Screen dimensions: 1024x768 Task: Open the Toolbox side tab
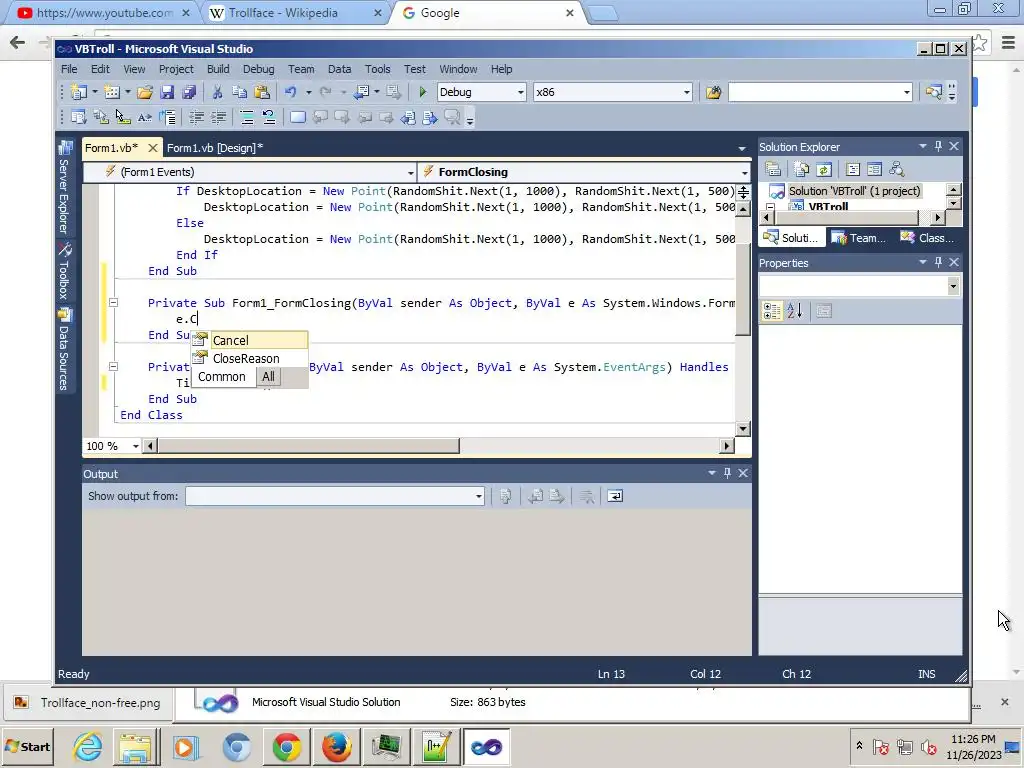[x=65, y=271]
